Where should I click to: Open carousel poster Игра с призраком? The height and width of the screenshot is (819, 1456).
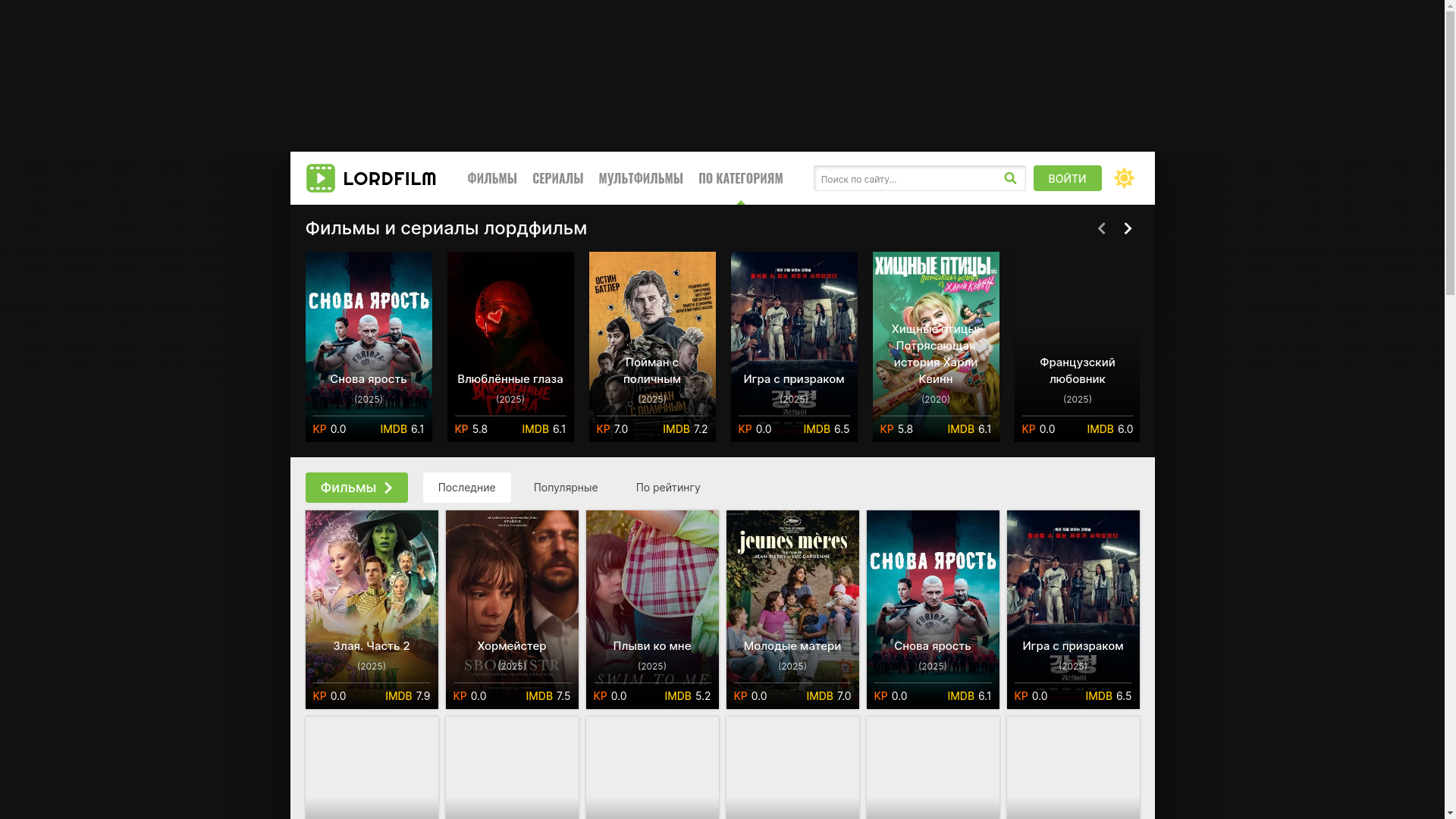pyautogui.click(x=794, y=347)
